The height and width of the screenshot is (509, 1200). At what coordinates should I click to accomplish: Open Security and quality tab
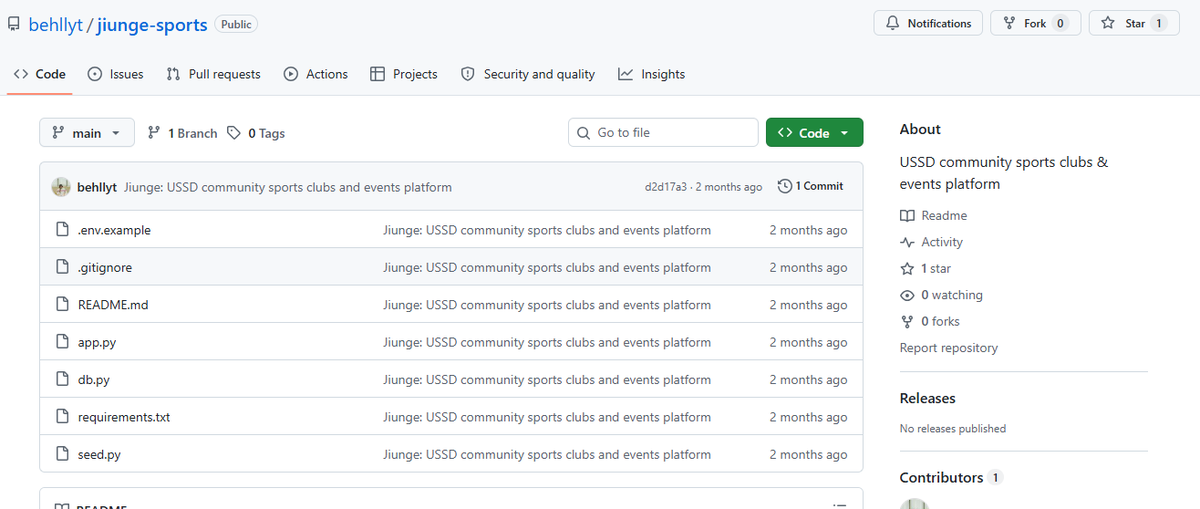[x=527, y=74]
